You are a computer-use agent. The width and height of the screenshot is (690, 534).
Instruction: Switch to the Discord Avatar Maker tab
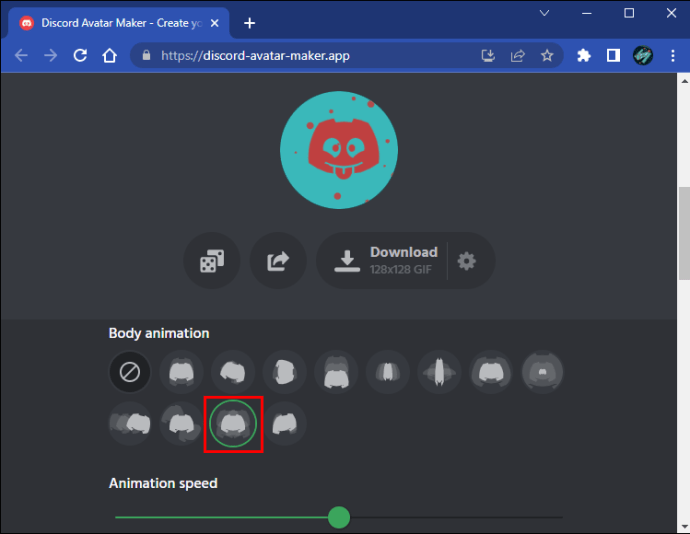119,23
